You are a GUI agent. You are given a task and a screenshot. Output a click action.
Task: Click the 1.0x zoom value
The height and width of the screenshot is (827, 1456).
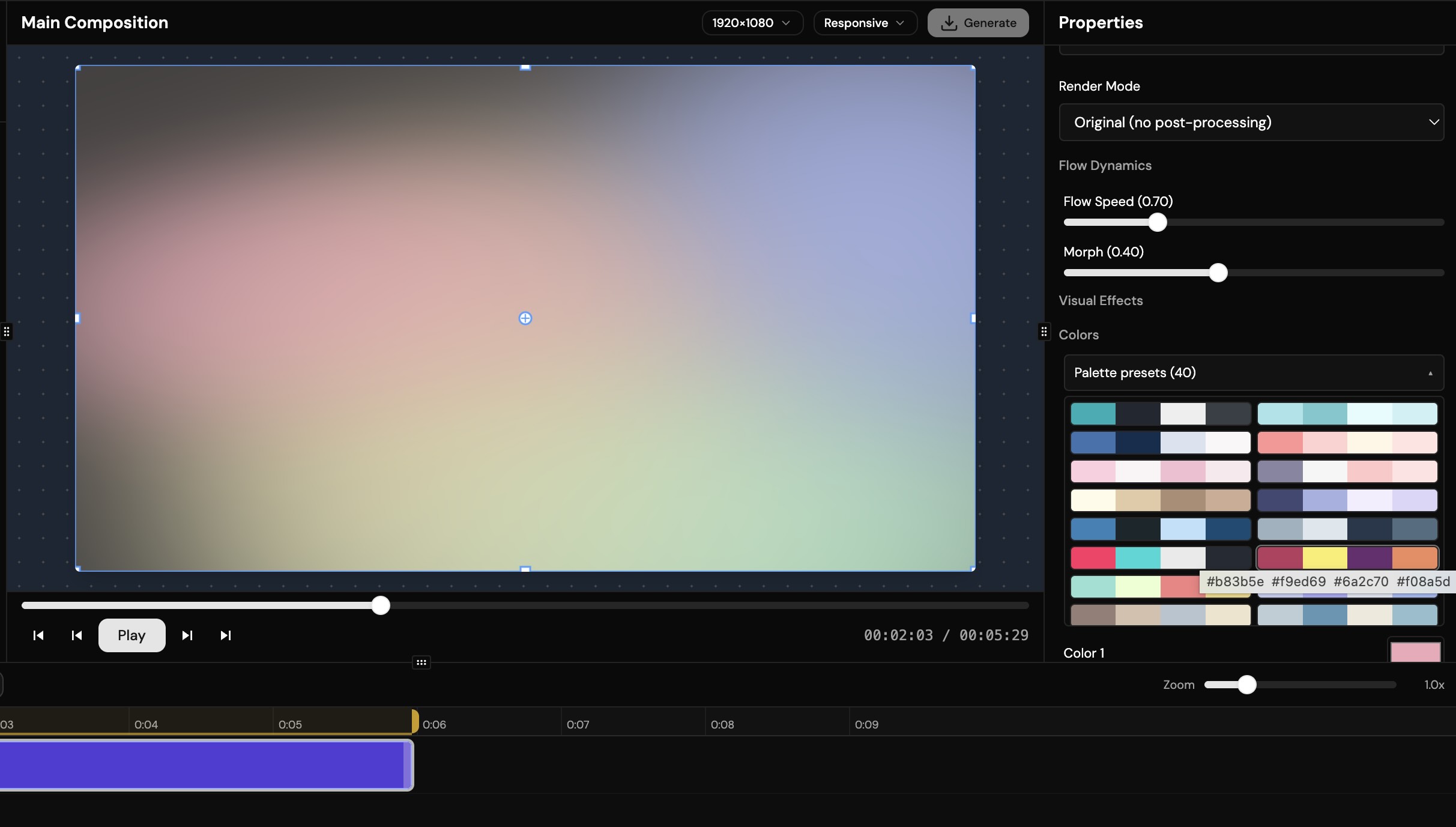coord(1434,685)
